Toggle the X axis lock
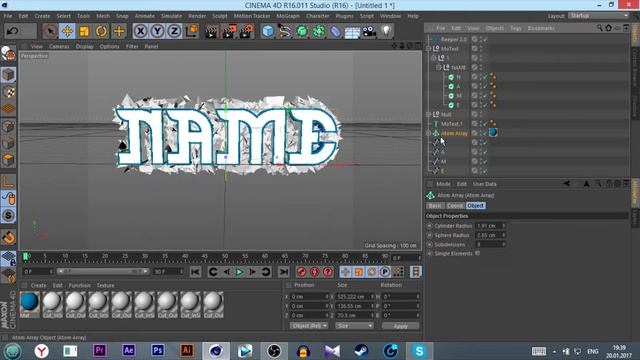The width and height of the screenshot is (640, 360). (x=140, y=31)
